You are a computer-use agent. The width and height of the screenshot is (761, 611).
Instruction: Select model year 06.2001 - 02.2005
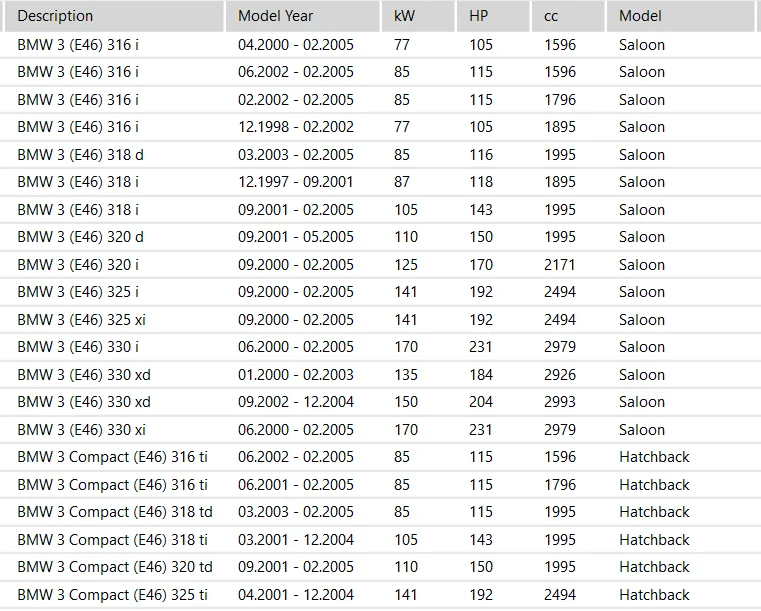pyautogui.click(x=296, y=485)
